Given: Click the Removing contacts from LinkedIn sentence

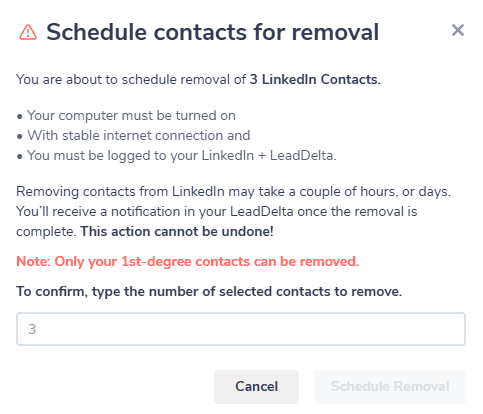Looking at the screenshot, I should click(233, 192).
